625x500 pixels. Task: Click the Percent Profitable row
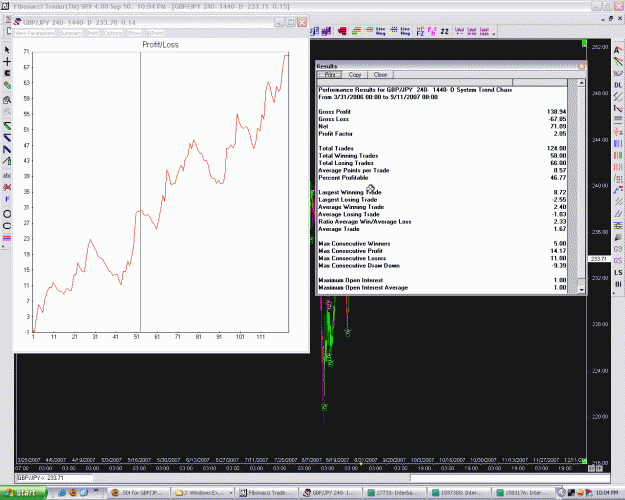tap(442, 177)
